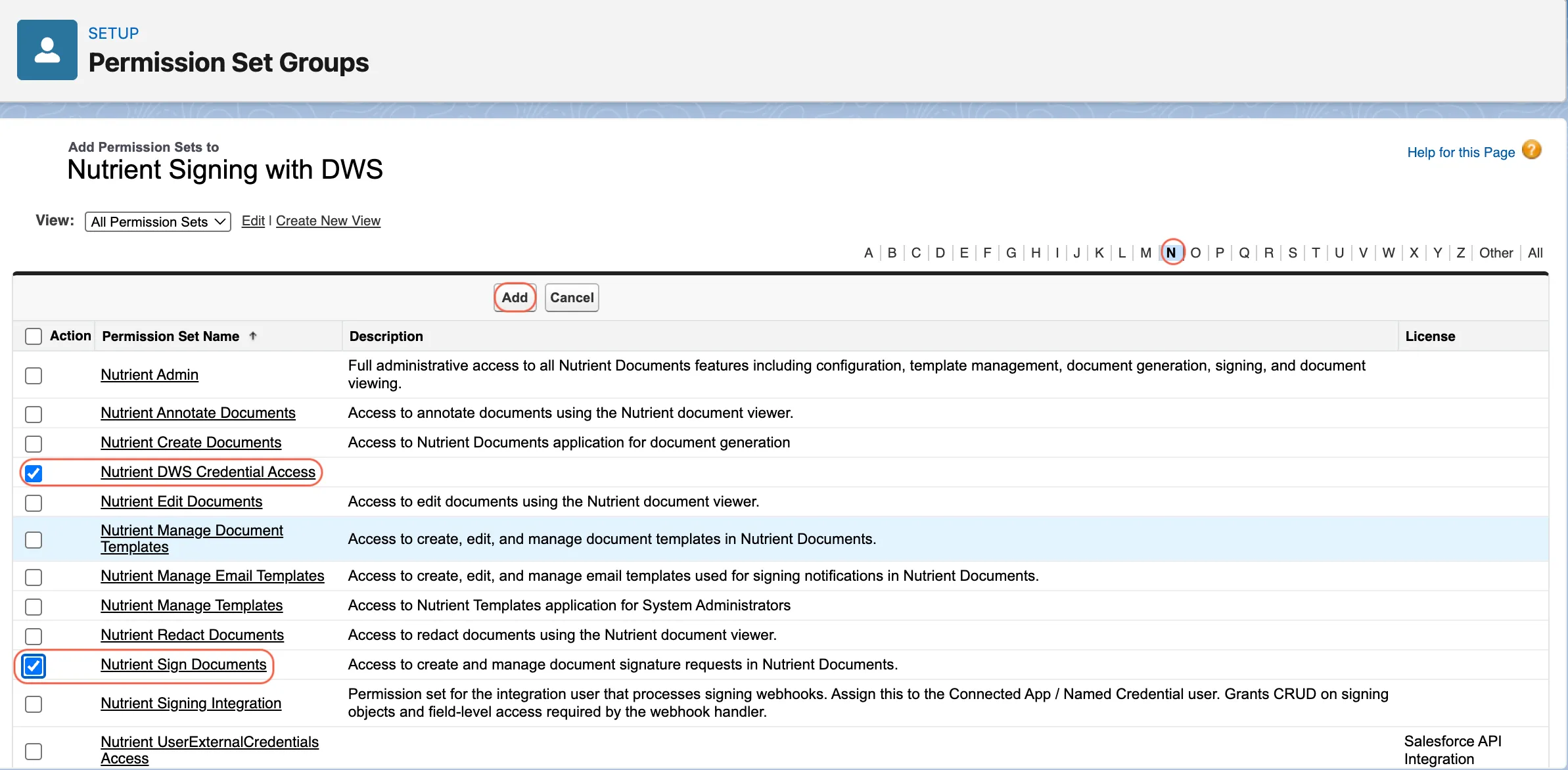Check the Nutrient Create Documents checkbox
Image resolution: width=1568 pixels, height=770 pixels.
coord(34,443)
